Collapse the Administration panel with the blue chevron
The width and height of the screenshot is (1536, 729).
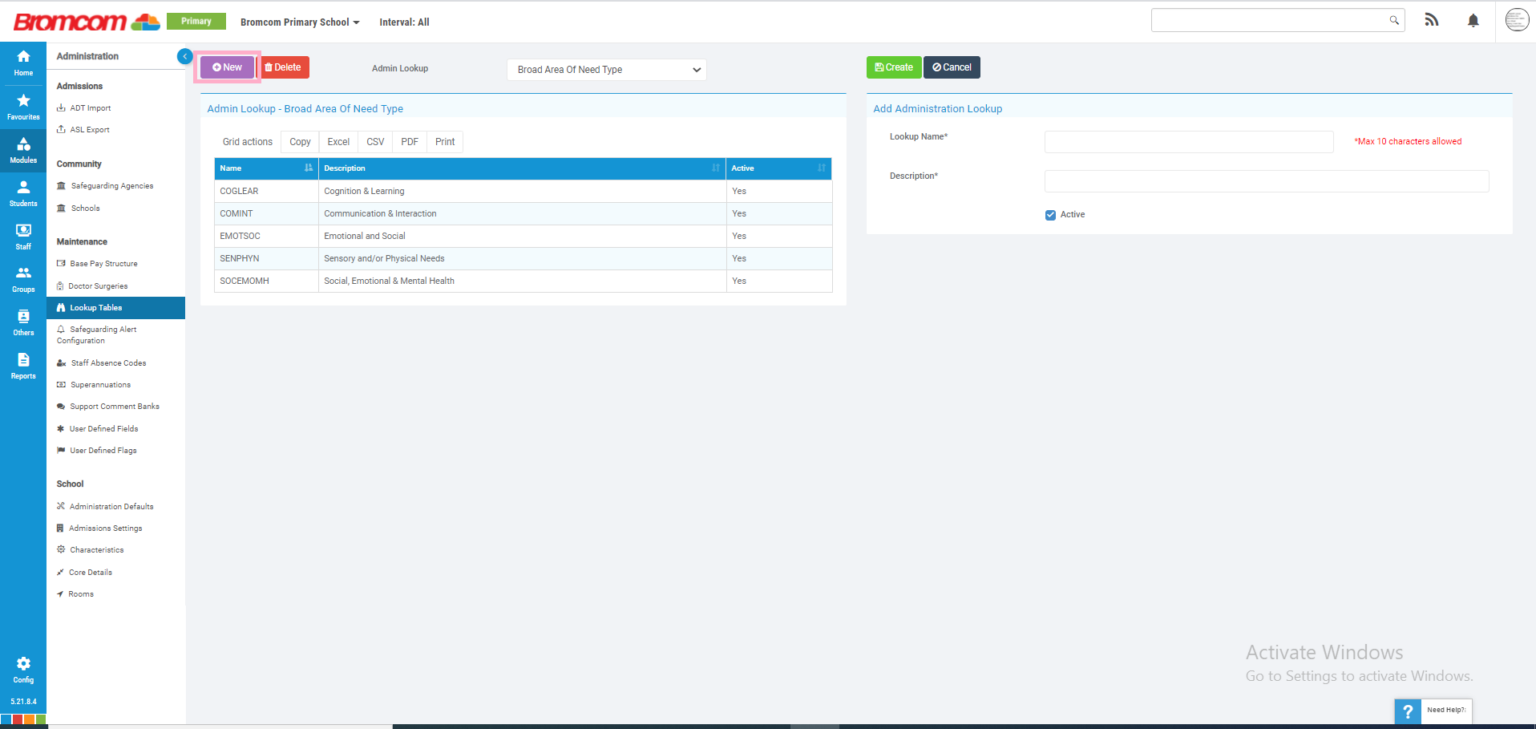click(184, 56)
